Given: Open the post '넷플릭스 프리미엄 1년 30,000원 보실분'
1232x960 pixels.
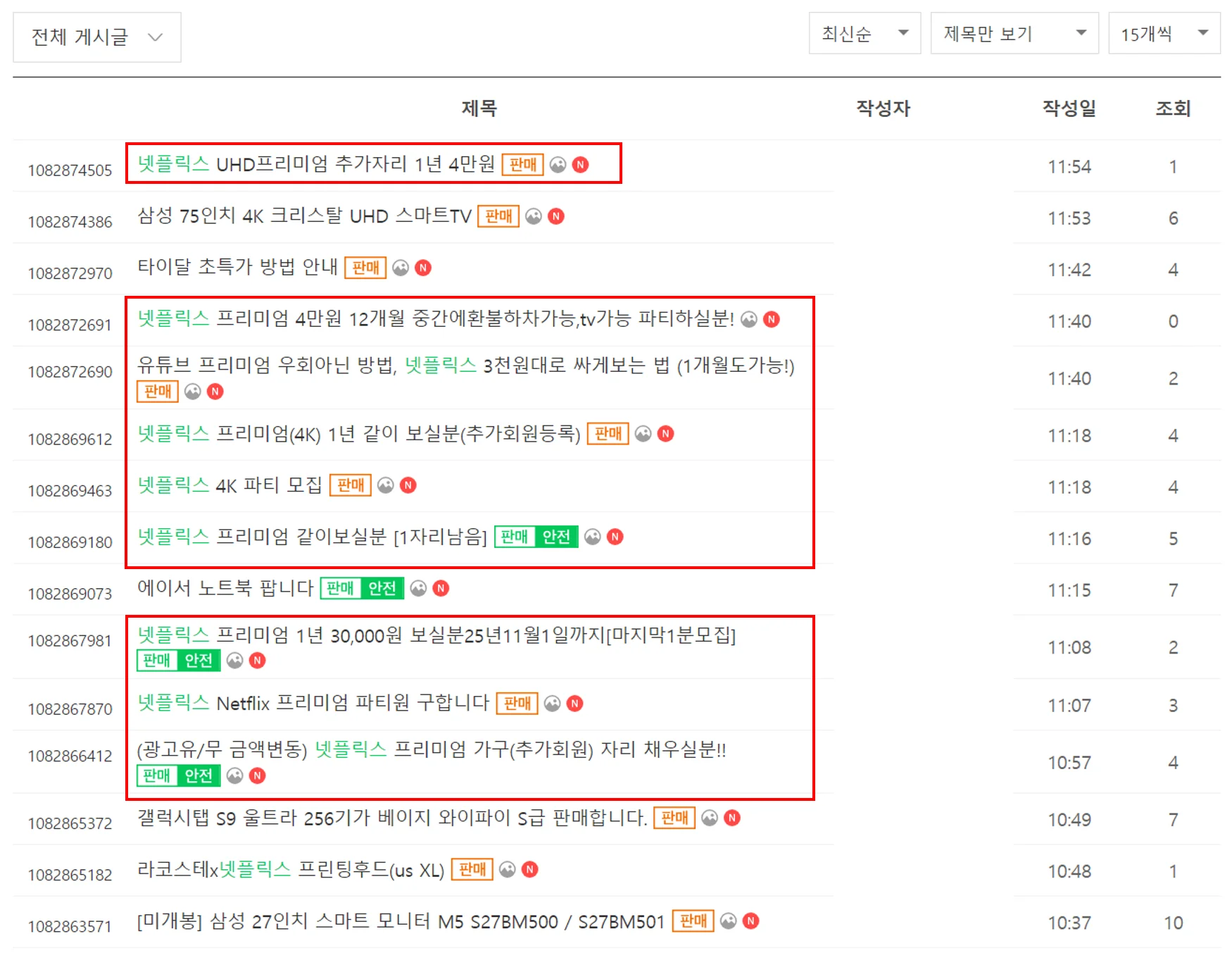Looking at the screenshot, I should point(436,635).
